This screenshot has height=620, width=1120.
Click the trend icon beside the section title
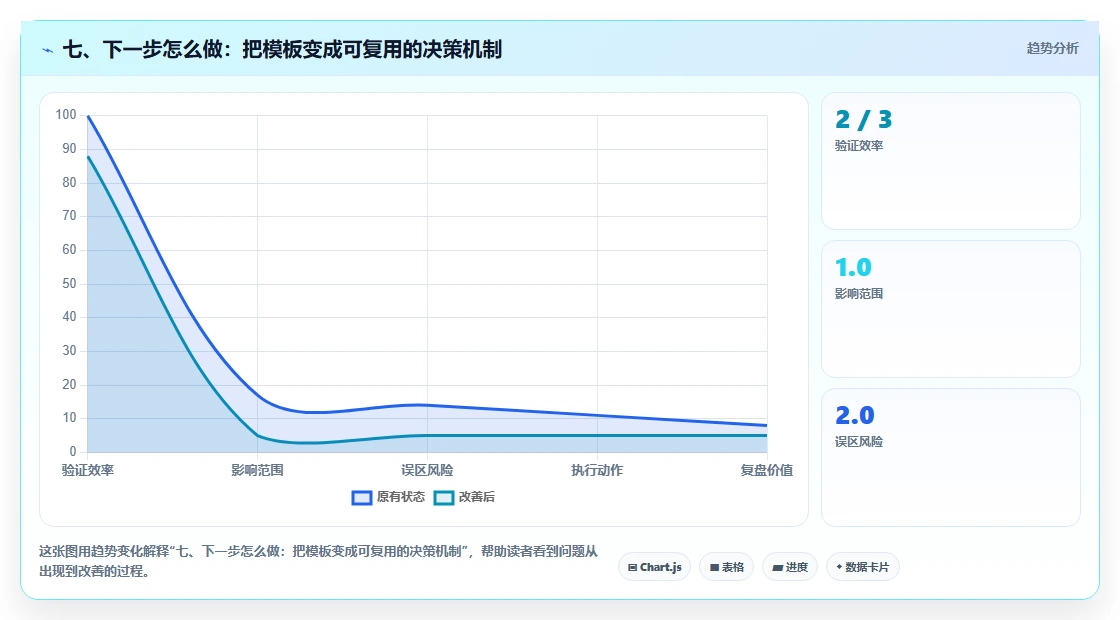(x=48, y=50)
